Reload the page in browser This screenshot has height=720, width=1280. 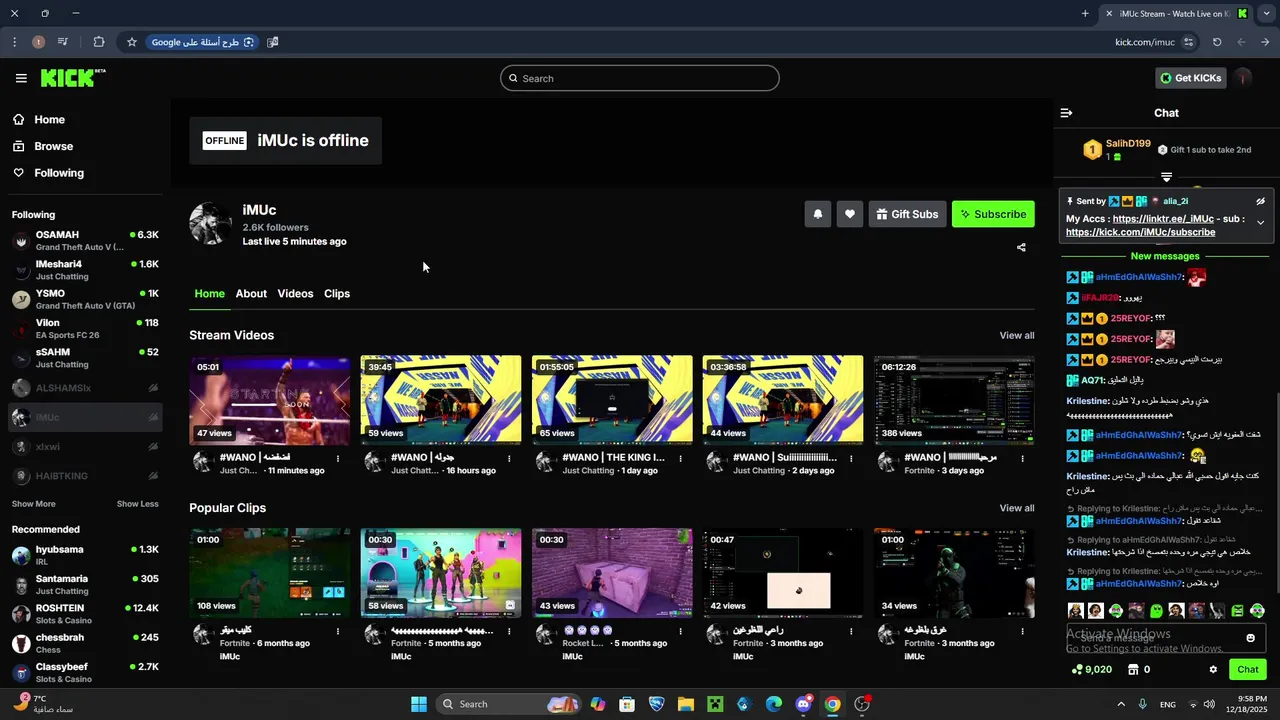(1217, 42)
